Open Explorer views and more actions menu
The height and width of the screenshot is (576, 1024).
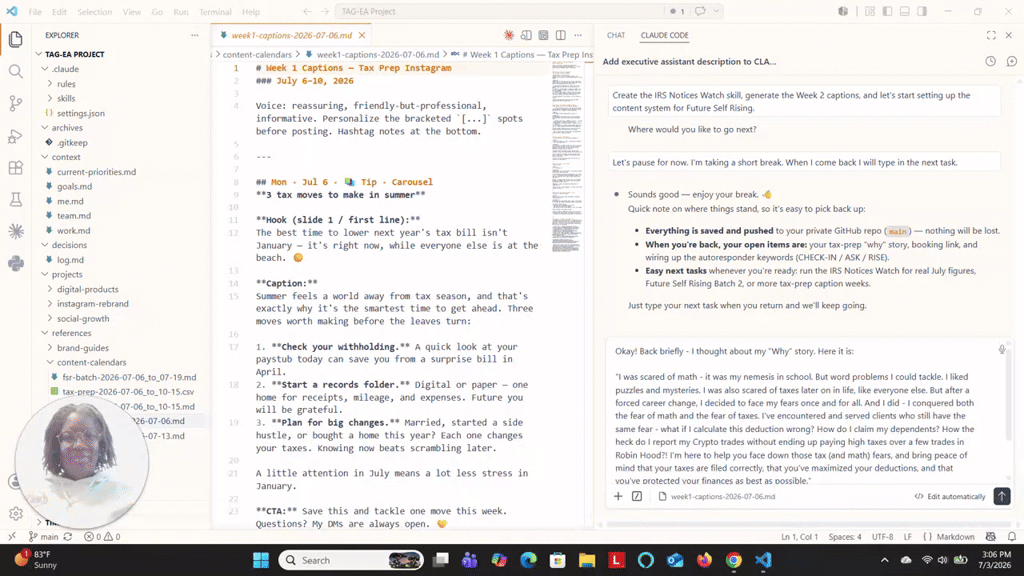tap(195, 35)
